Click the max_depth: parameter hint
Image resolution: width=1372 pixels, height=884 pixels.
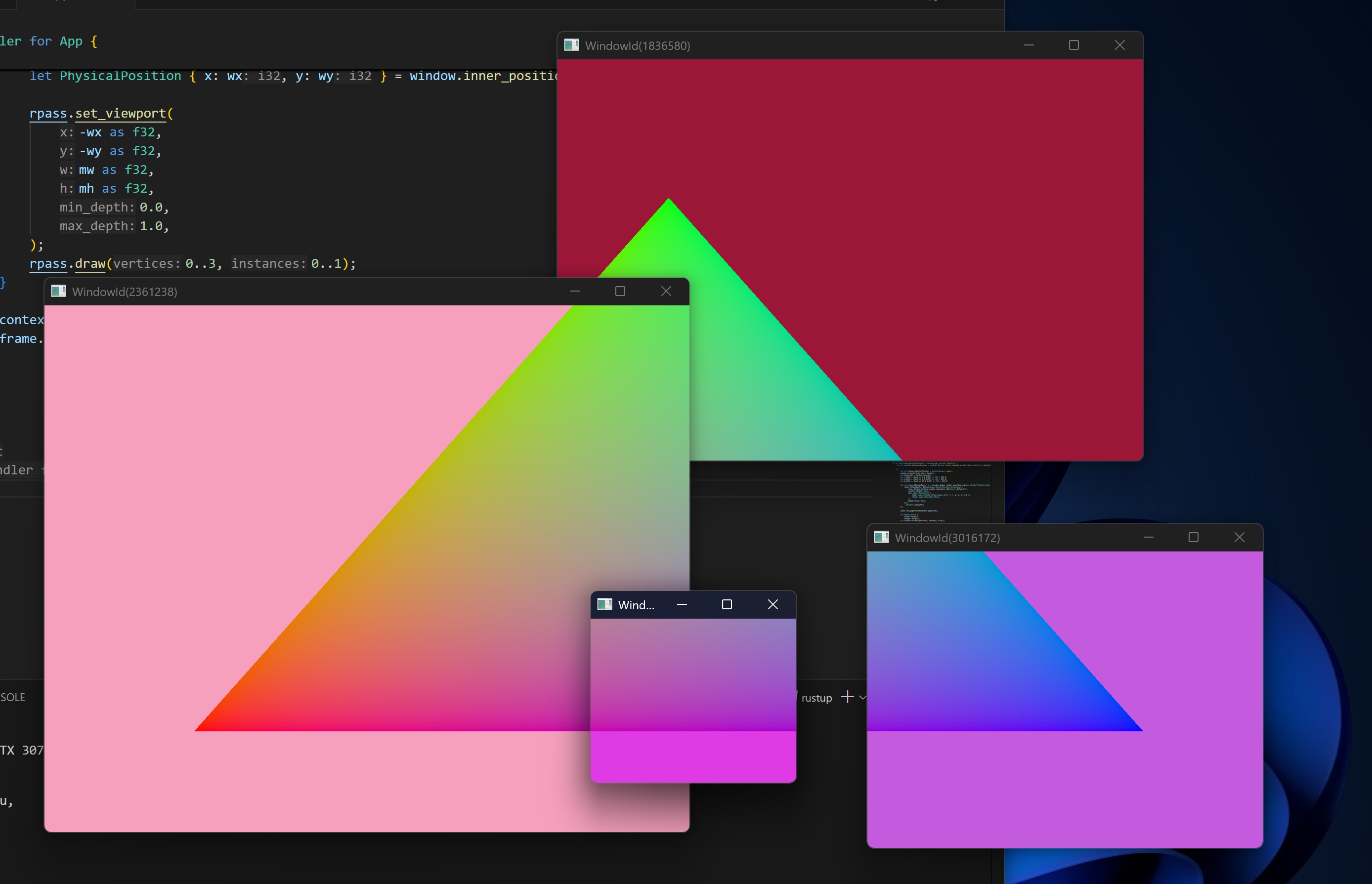(x=97, y=226)
